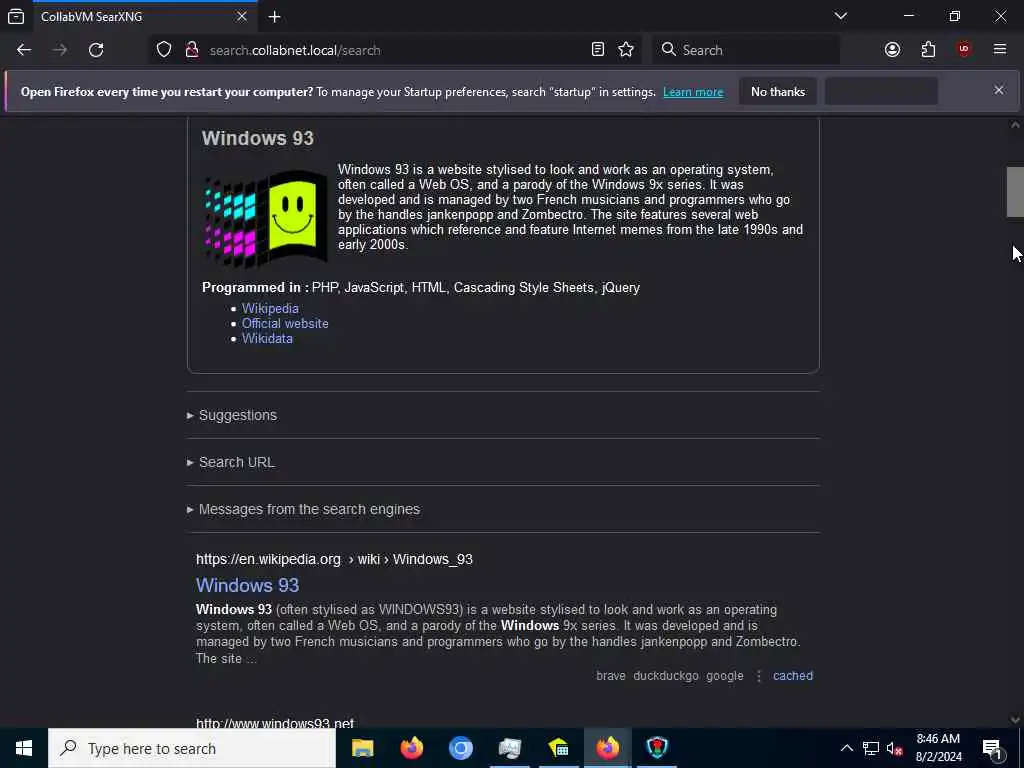The image size is (1024, 768).
Task: Open the clock showing 8:46 AM
Action: point(938,748)
